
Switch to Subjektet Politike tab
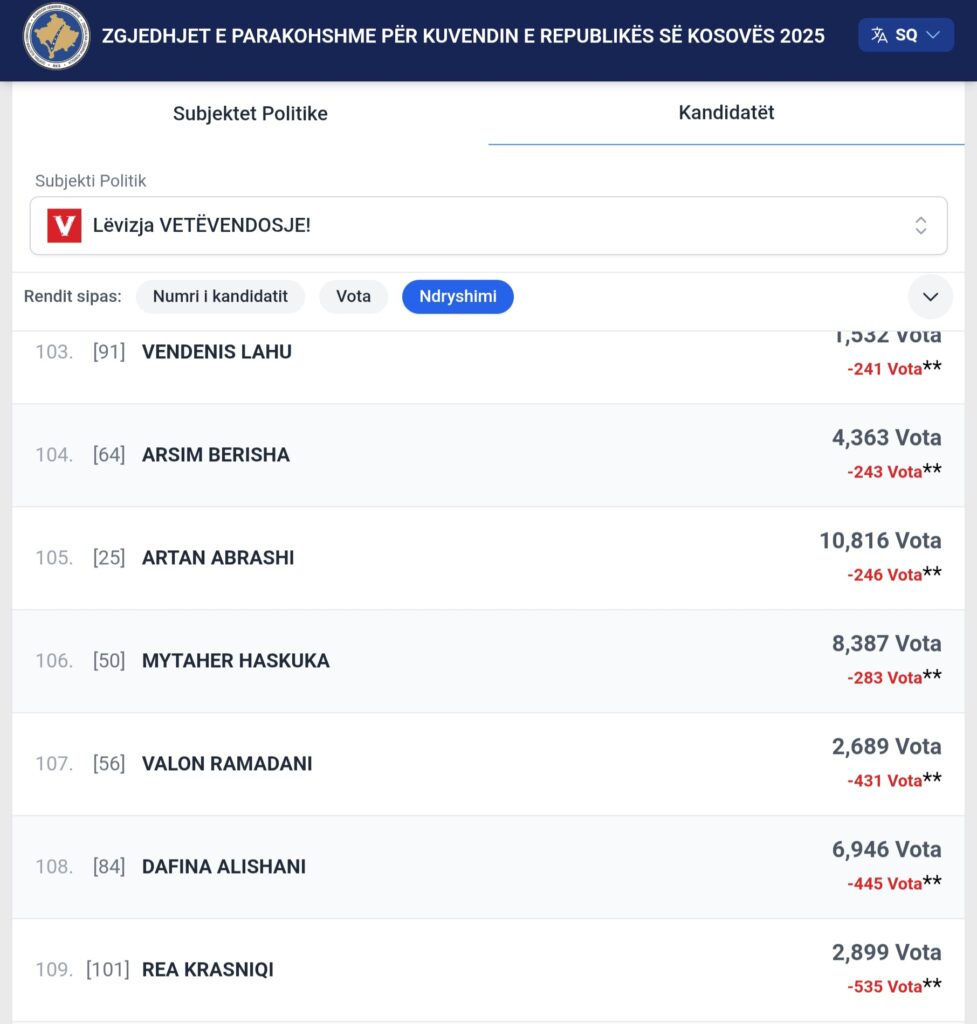250,113
